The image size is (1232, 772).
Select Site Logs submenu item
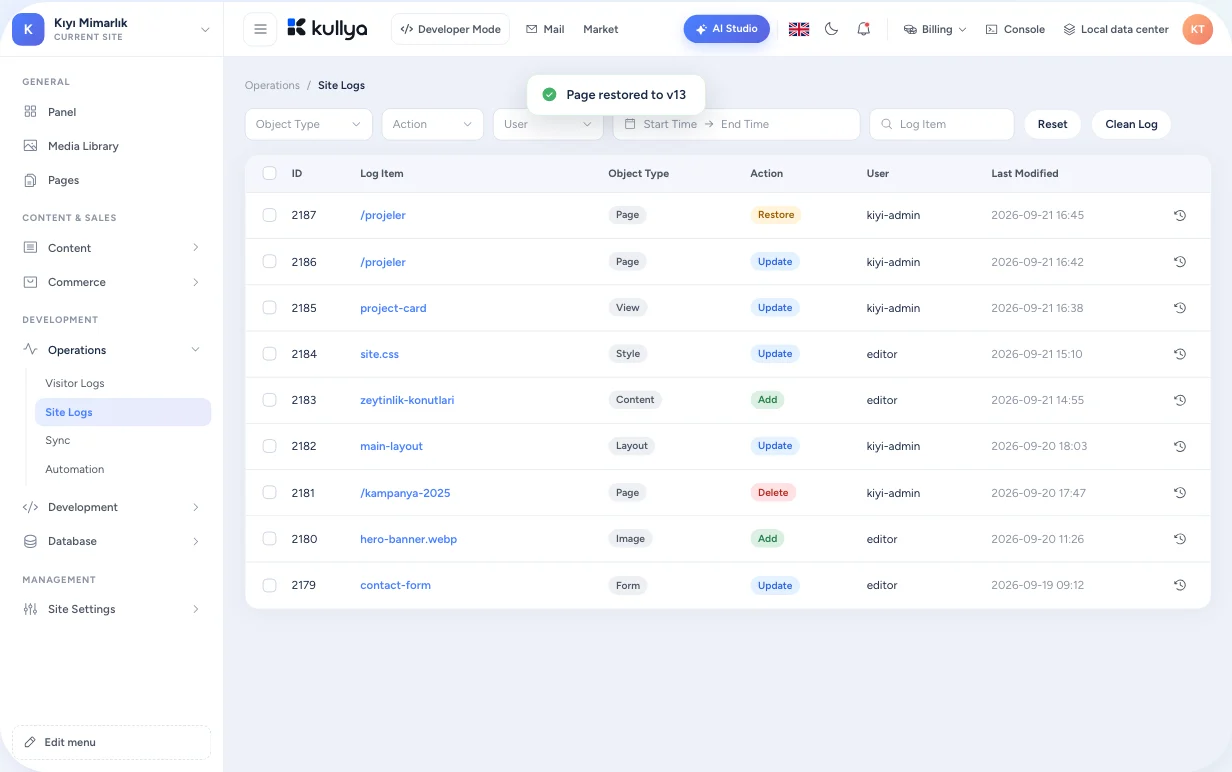pyautogui.click(x=123, y=412)
